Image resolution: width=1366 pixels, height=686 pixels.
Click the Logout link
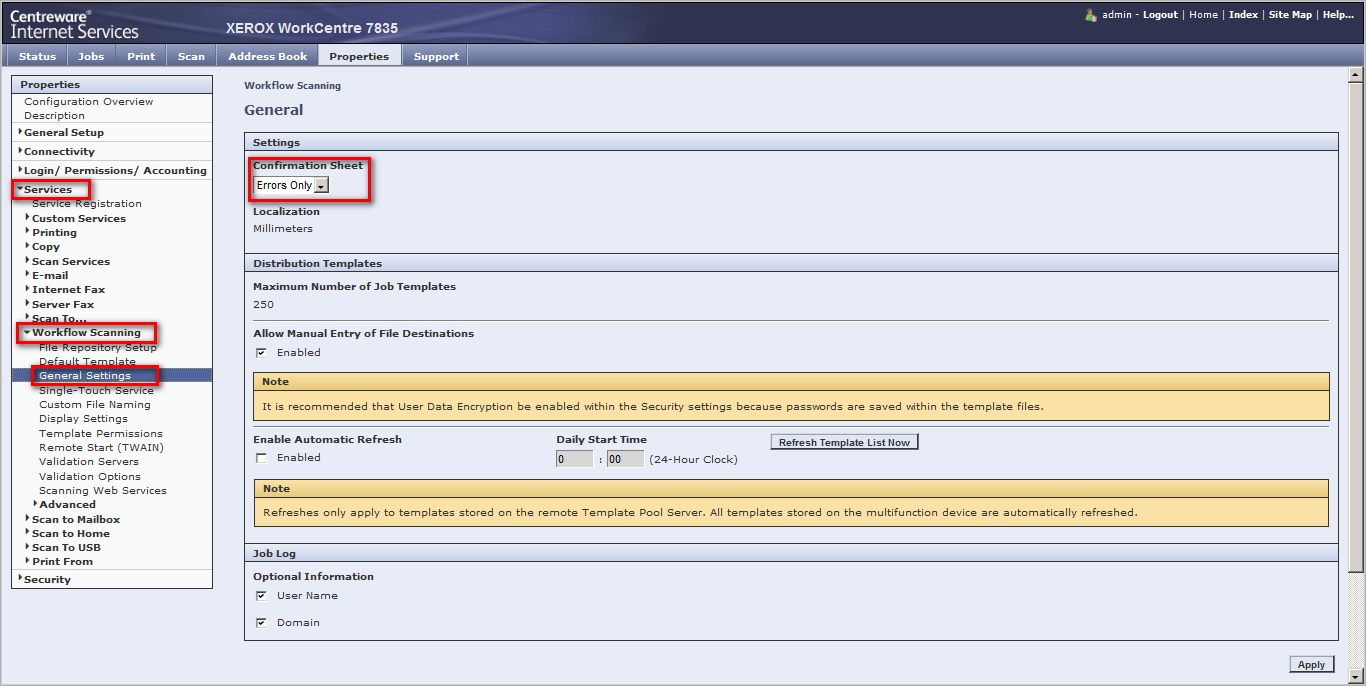(1160, 15)
